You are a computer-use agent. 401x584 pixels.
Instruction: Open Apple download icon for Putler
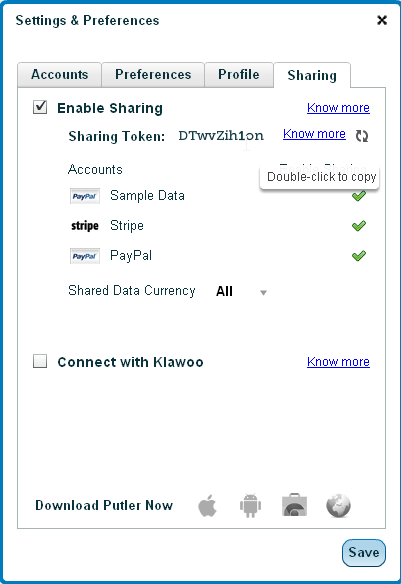coord(207,505)
